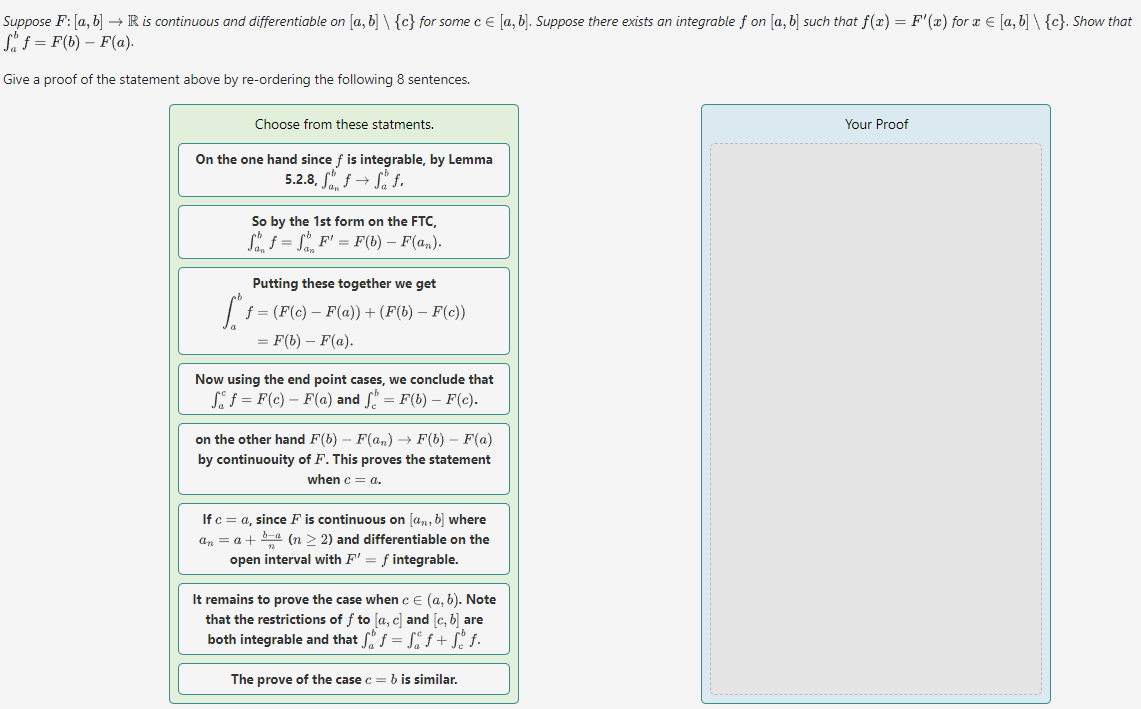
Task: Click the empty Your Proof drop area
Action: coord(876,420)
